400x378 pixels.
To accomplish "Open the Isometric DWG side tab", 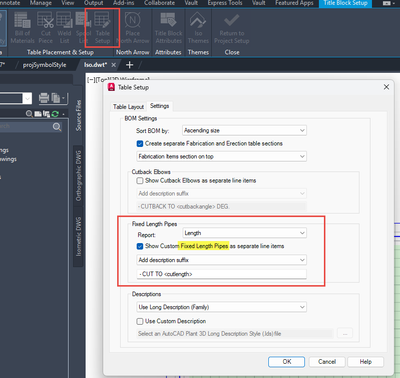I will pyautogui.click(x=78, y=237).
